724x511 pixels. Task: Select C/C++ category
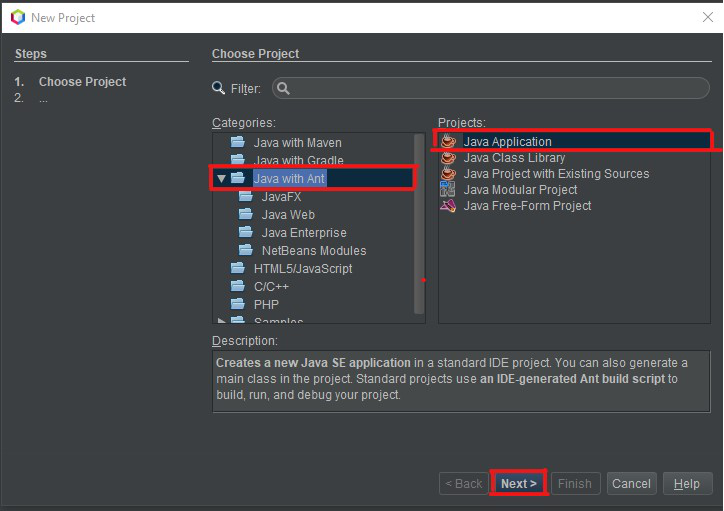[271, 287]
